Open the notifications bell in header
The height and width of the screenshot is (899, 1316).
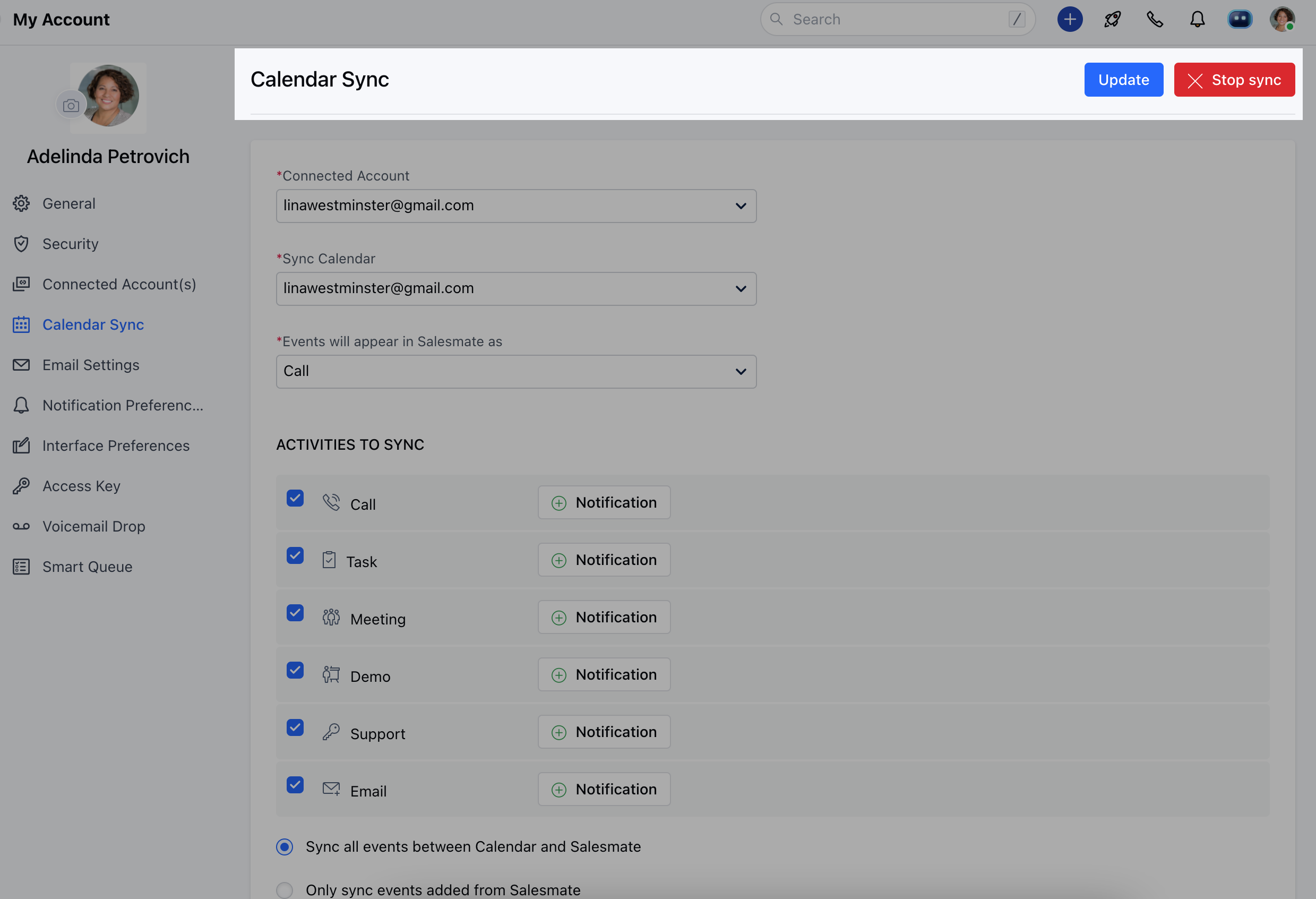click(x=1197, y=19)
